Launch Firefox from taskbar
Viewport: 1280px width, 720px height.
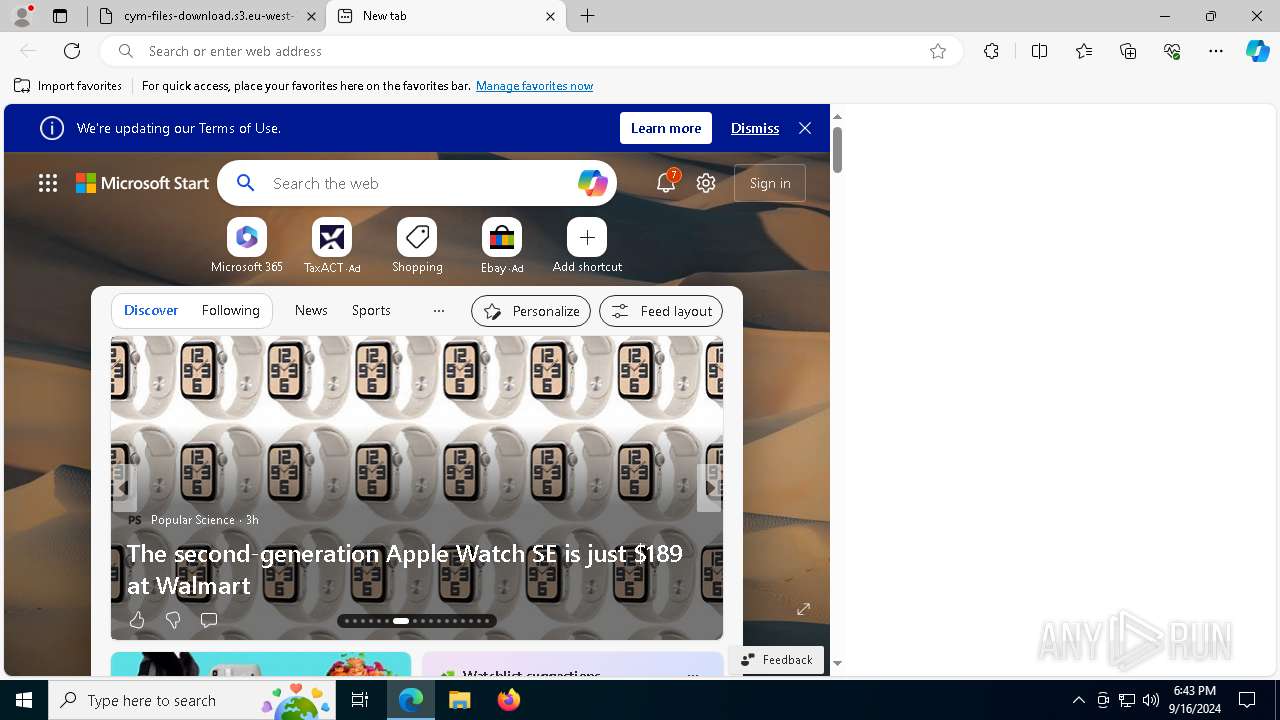click(x=509, y=700)
